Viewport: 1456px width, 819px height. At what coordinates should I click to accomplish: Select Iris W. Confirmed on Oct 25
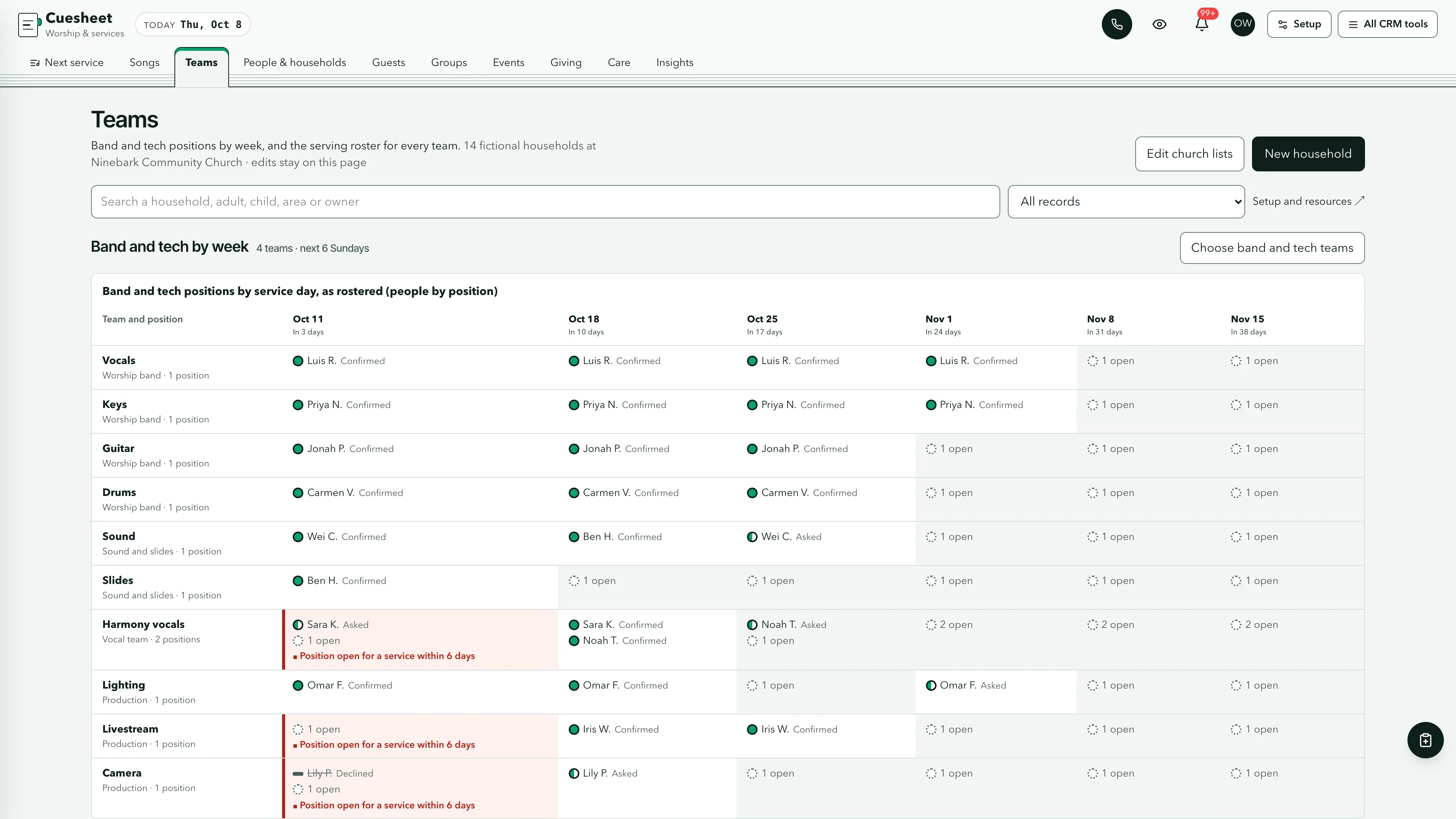click(792, 729)
